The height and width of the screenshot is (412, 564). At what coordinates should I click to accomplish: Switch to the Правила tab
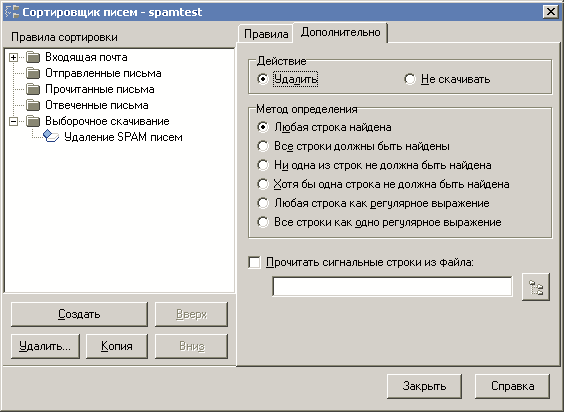265,34
